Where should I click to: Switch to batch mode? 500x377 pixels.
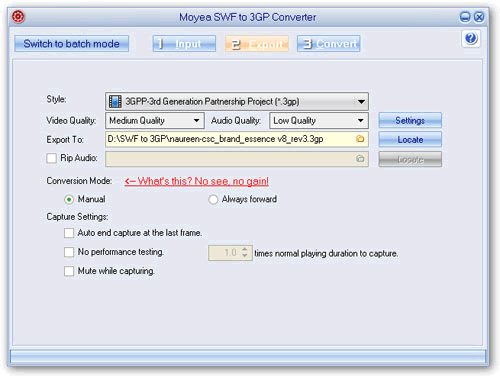click(71, 44)
